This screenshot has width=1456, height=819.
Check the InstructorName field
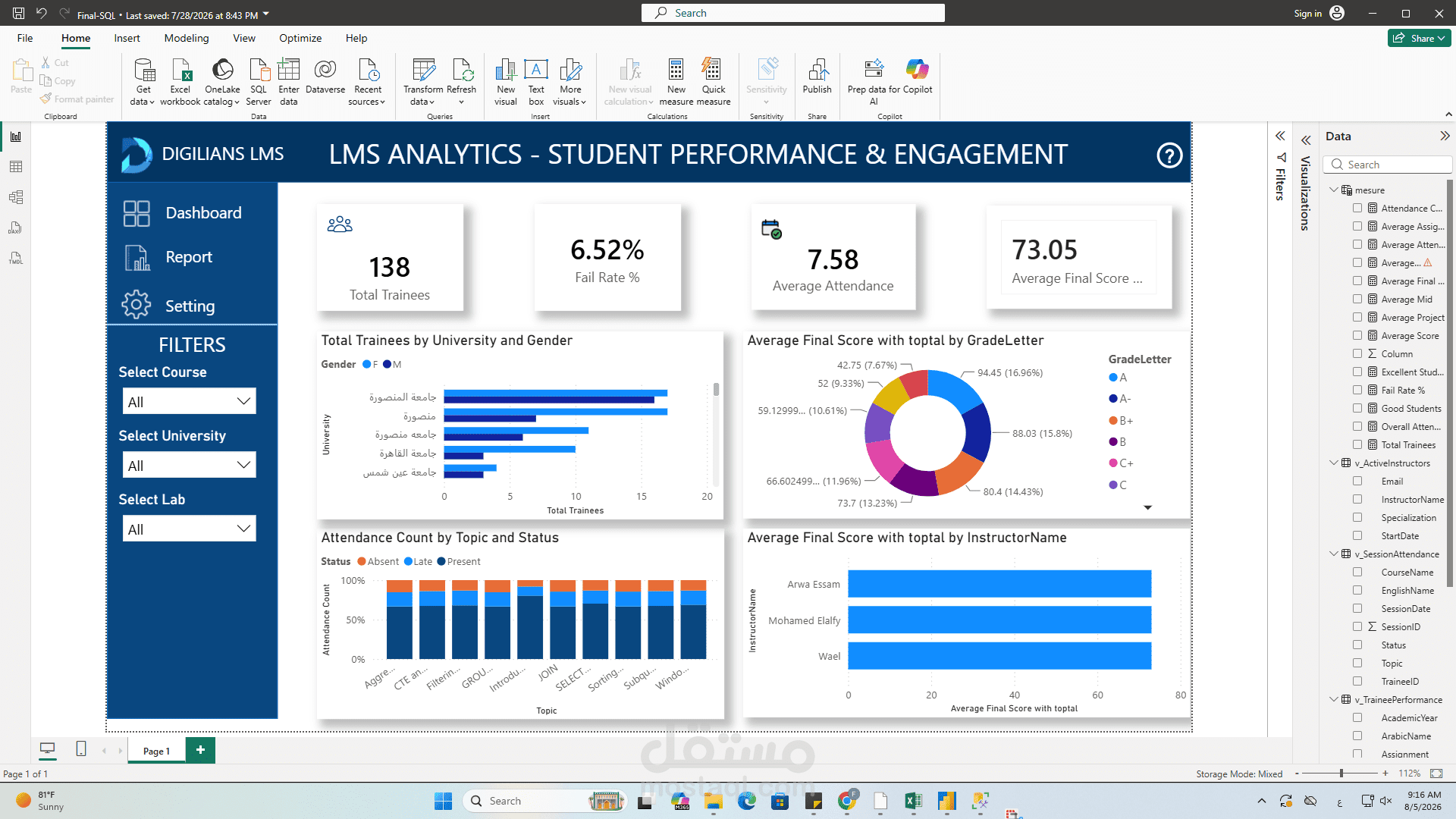click(1357, 499)
